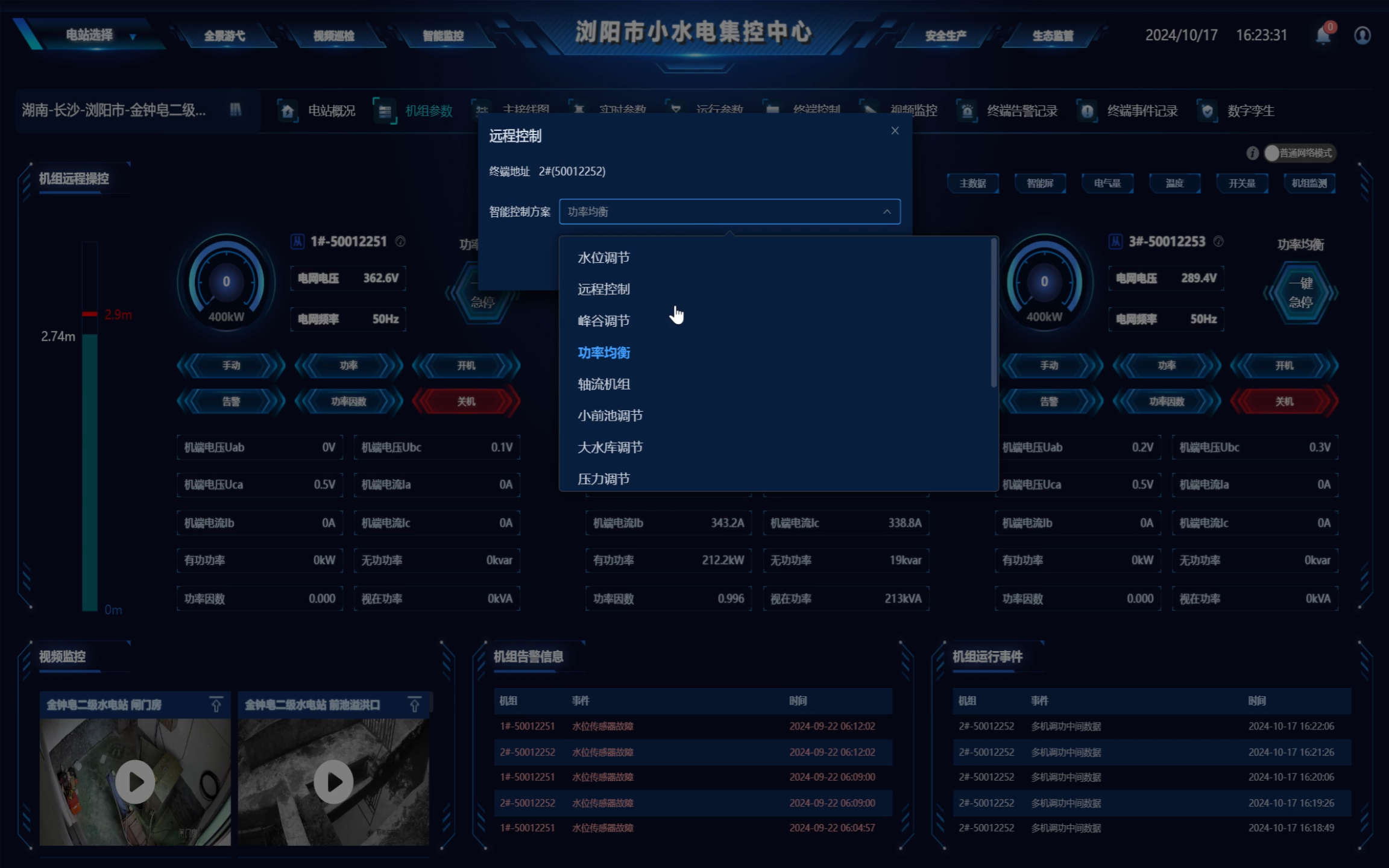Click upload icon on 闸门房 video
1389x868 pixels.
tap(216, 704)
